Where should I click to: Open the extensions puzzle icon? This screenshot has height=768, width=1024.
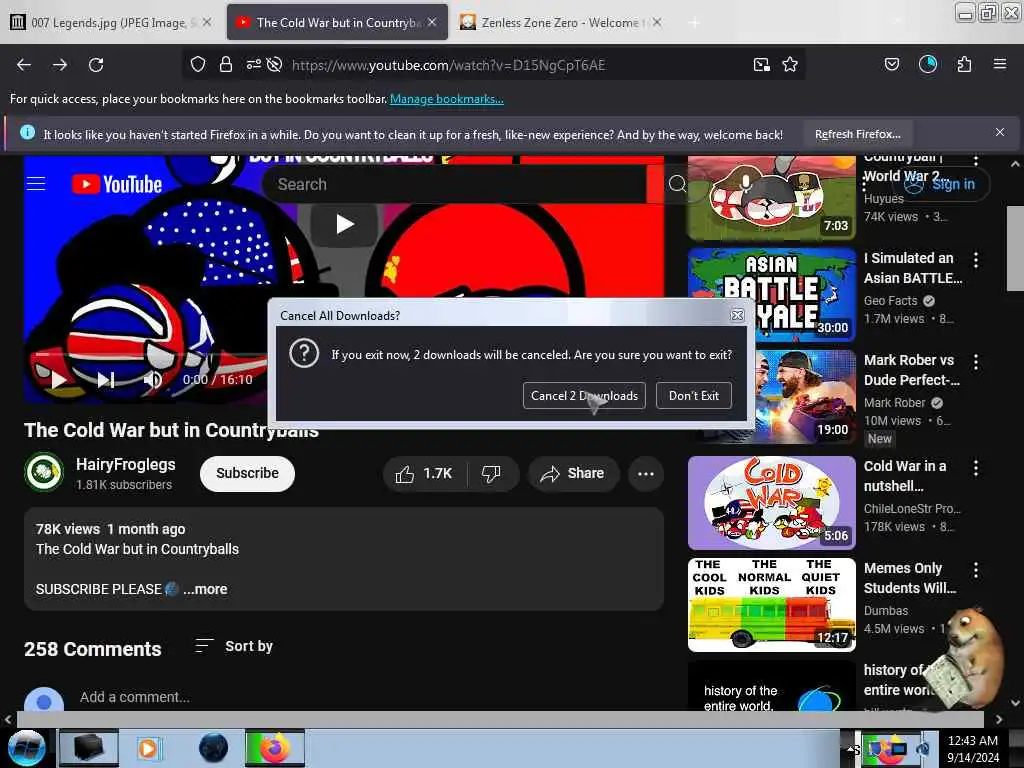click(964, 64)
